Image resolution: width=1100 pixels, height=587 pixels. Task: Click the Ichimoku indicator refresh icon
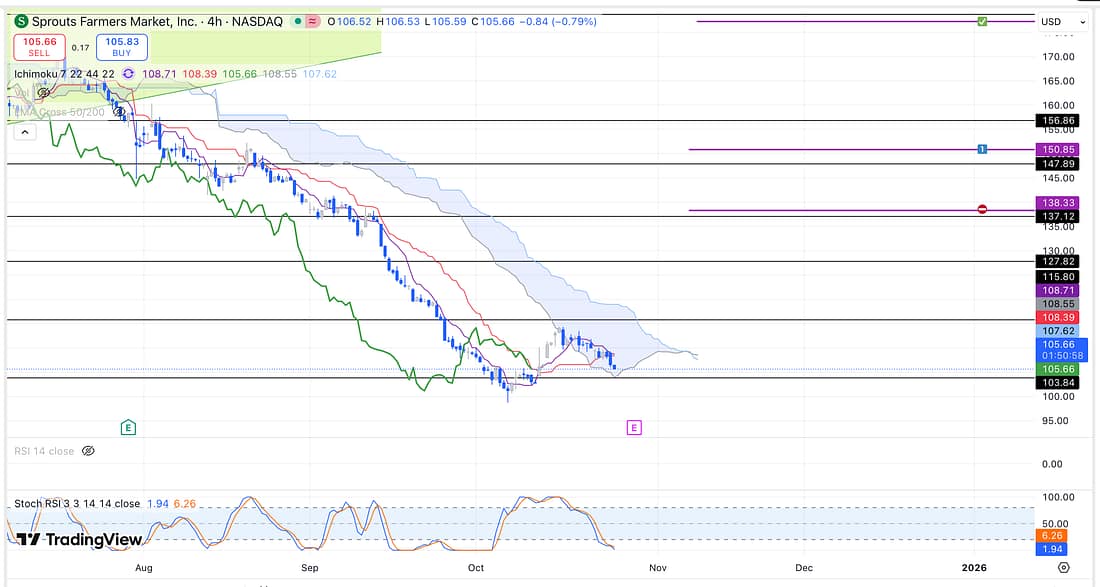(x=128, y=74)
